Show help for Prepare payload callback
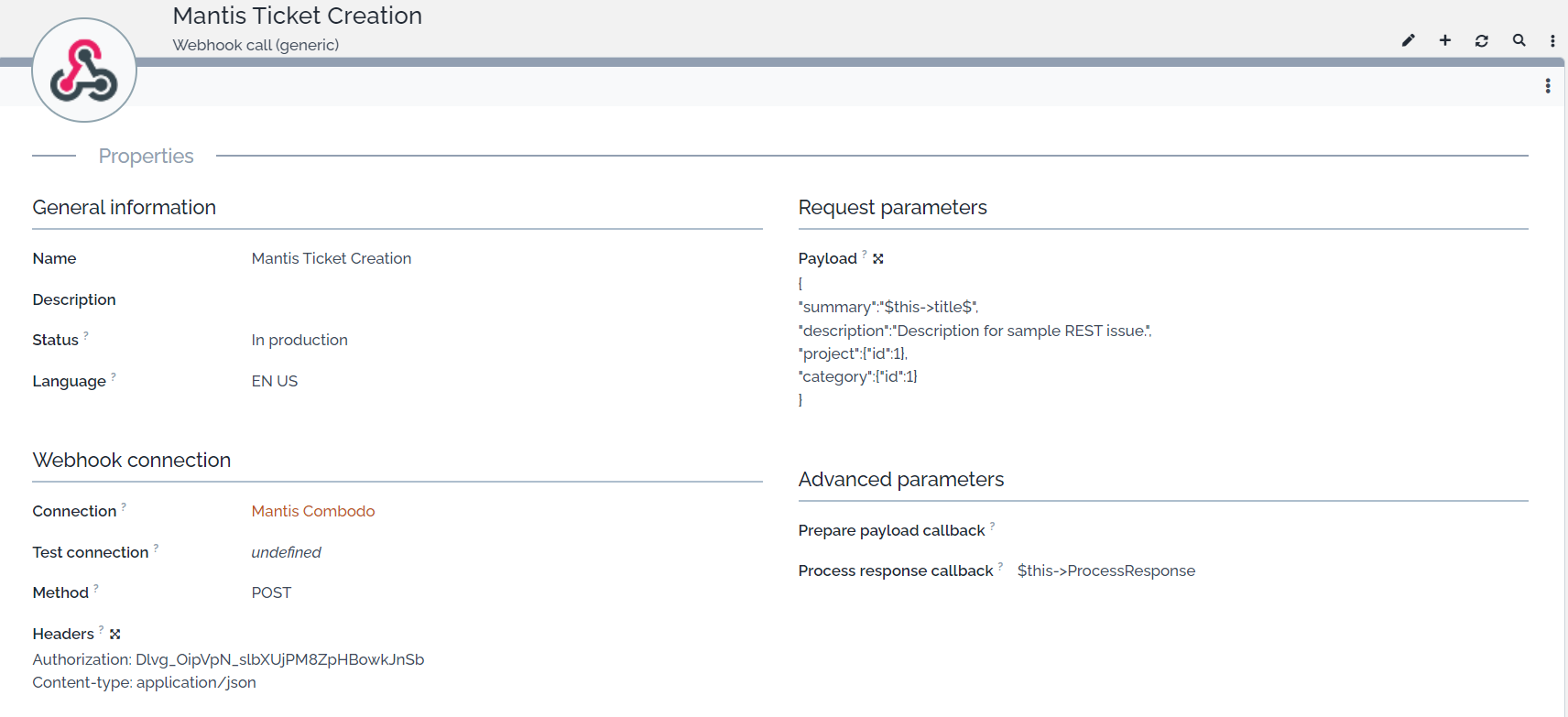 pos(992,526)
